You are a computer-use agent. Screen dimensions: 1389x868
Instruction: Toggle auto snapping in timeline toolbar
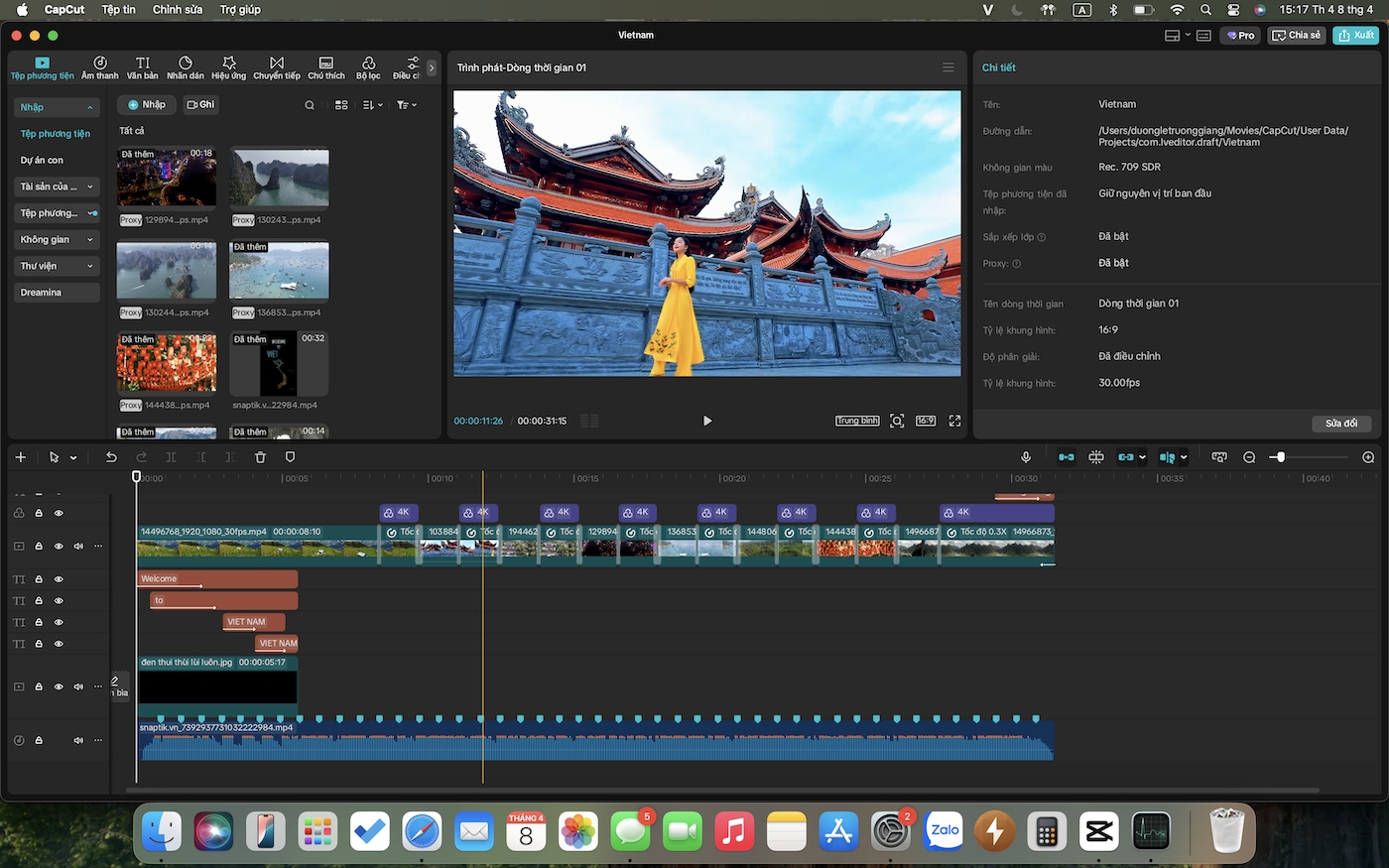pos(1096,457)
